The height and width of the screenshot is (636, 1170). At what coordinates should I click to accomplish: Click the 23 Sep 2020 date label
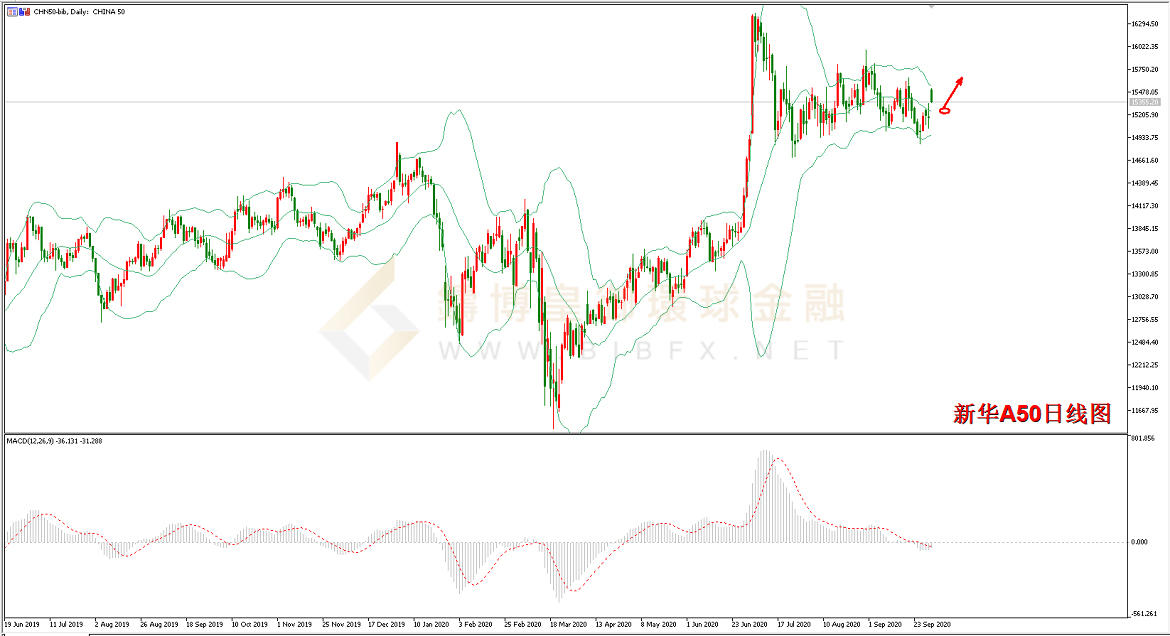coord(931,622)
